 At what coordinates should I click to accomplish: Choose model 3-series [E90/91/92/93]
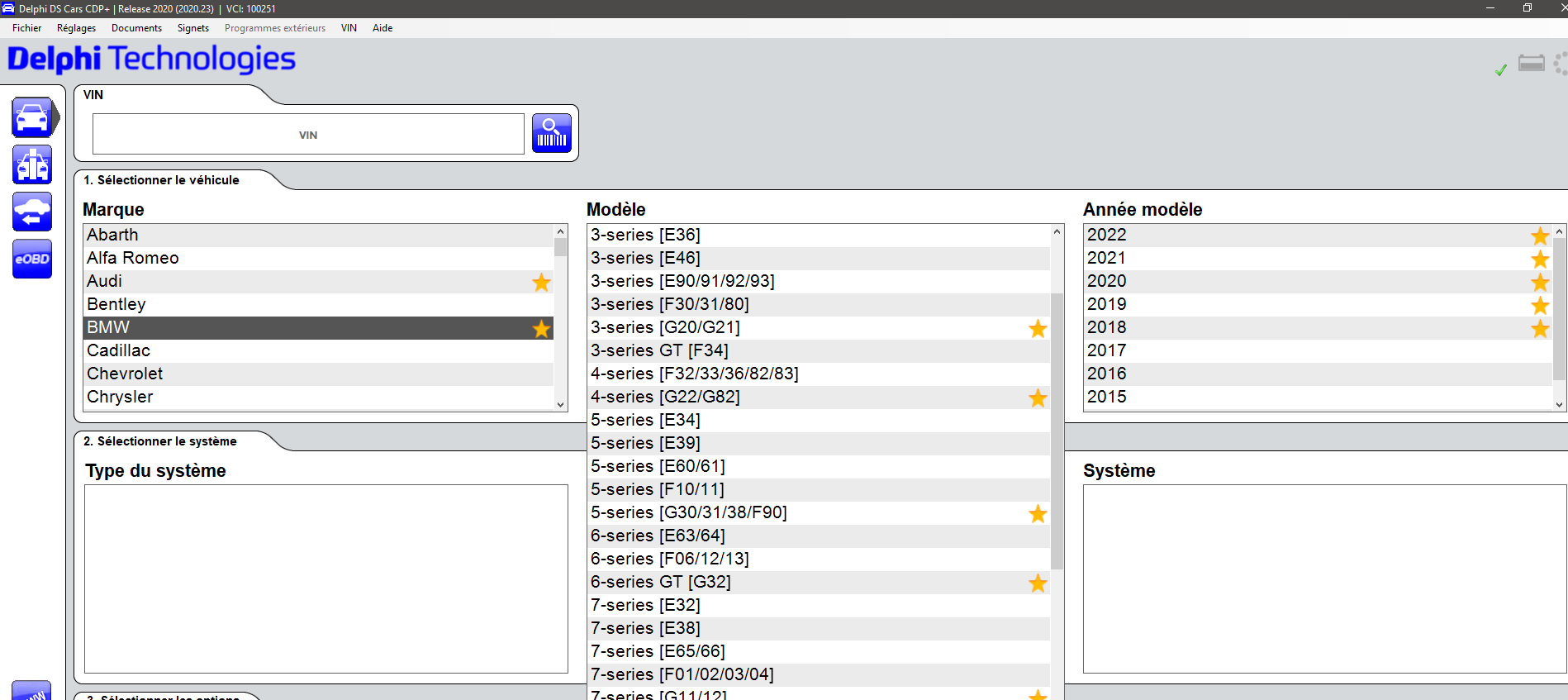click(x=819, y=281)
